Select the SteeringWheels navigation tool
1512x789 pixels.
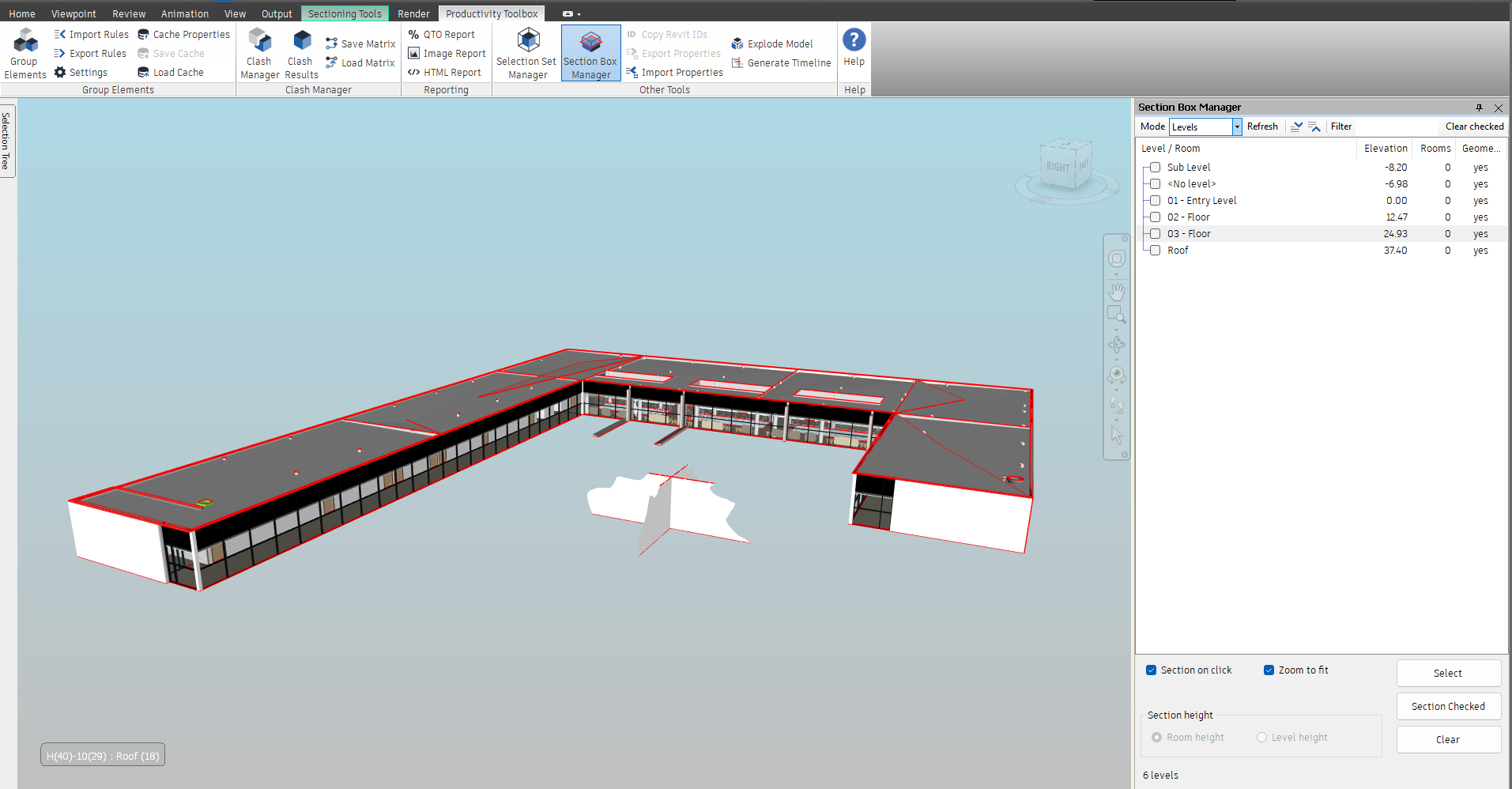click(x=1116, y=259)
